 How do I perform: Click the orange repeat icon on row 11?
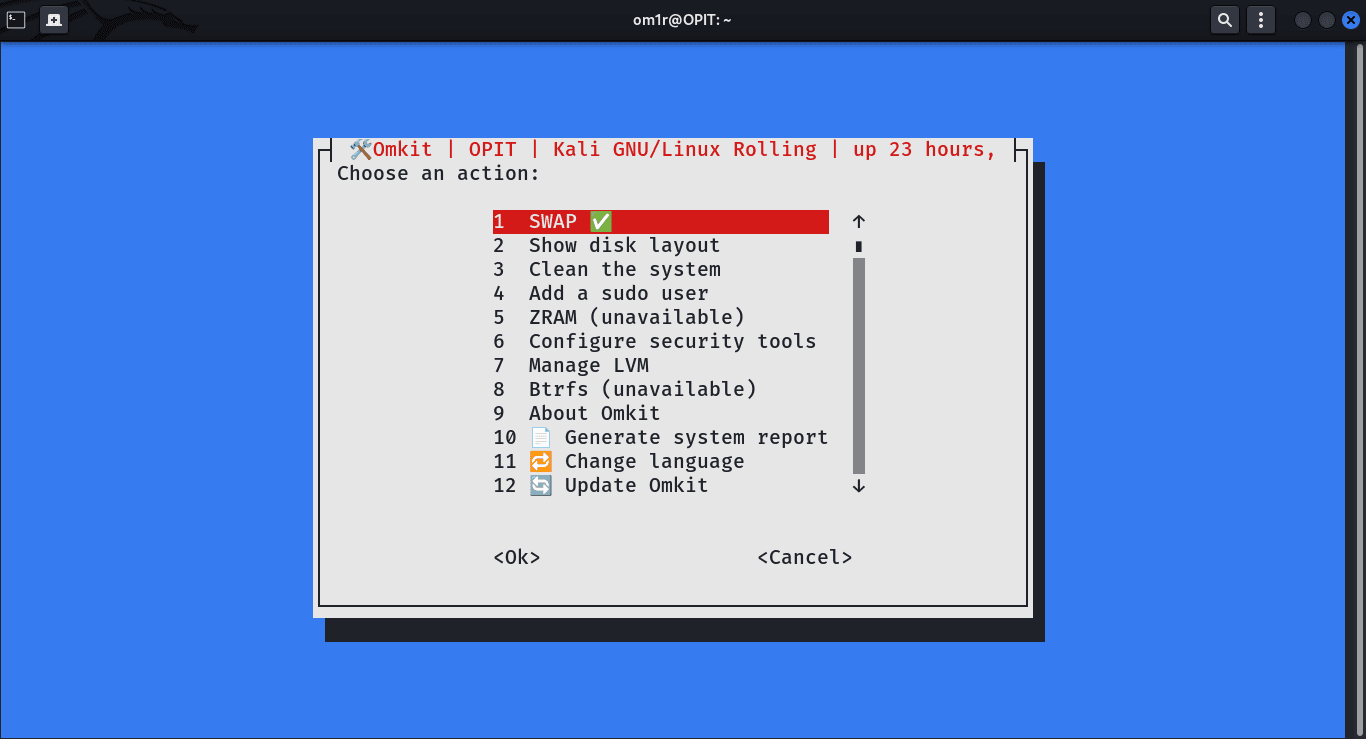point(540,461)
